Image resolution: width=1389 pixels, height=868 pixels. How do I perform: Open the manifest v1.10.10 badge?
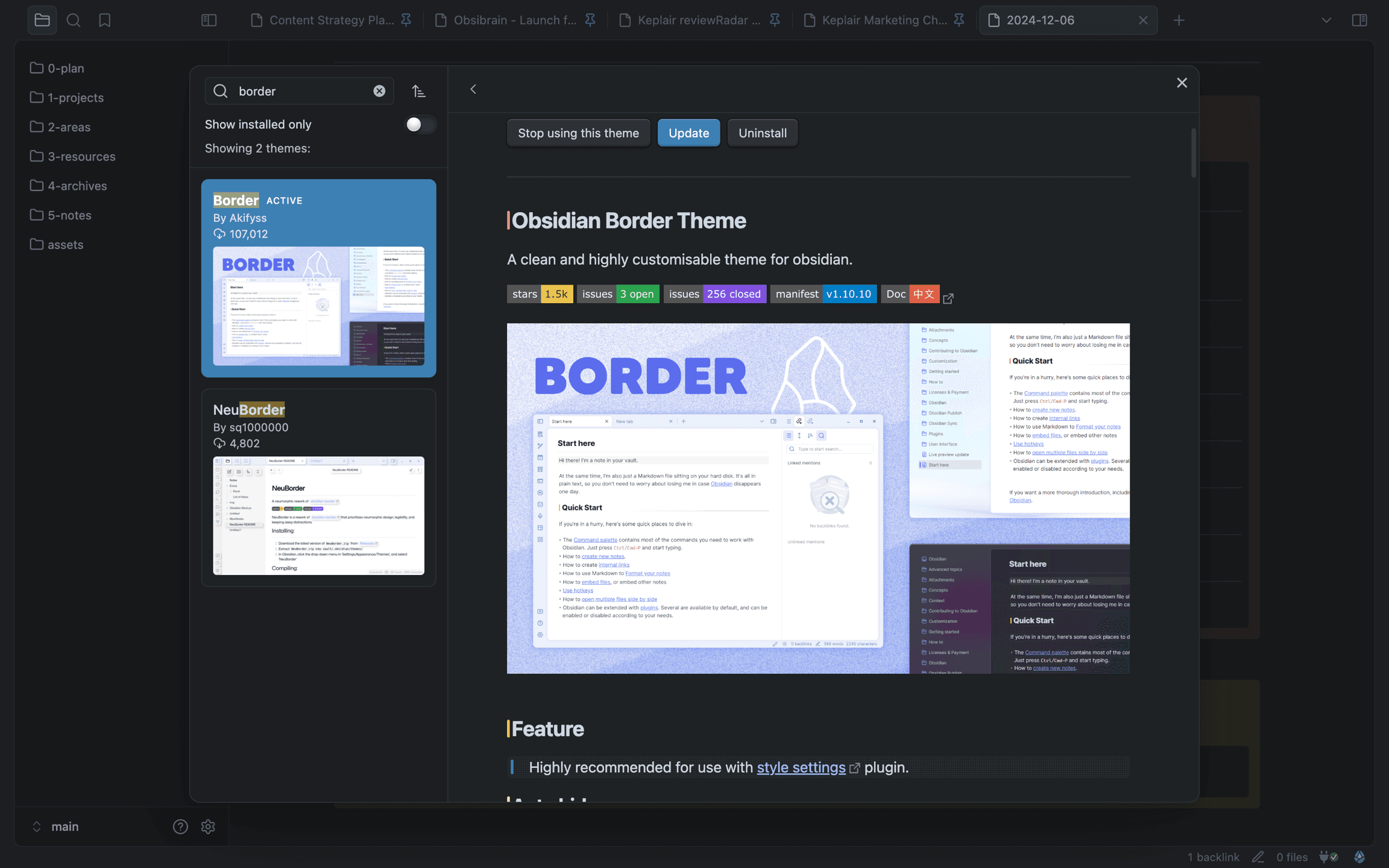click(824, 294)
